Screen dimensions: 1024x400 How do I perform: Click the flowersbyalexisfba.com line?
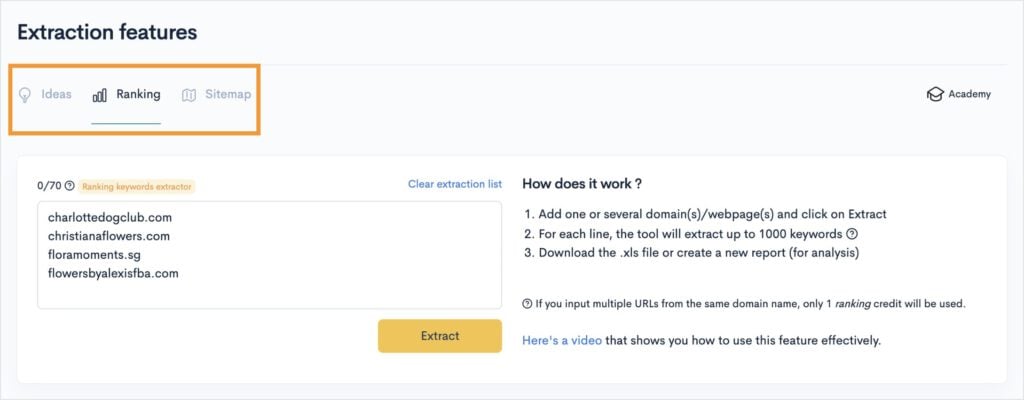coord(113,274)
